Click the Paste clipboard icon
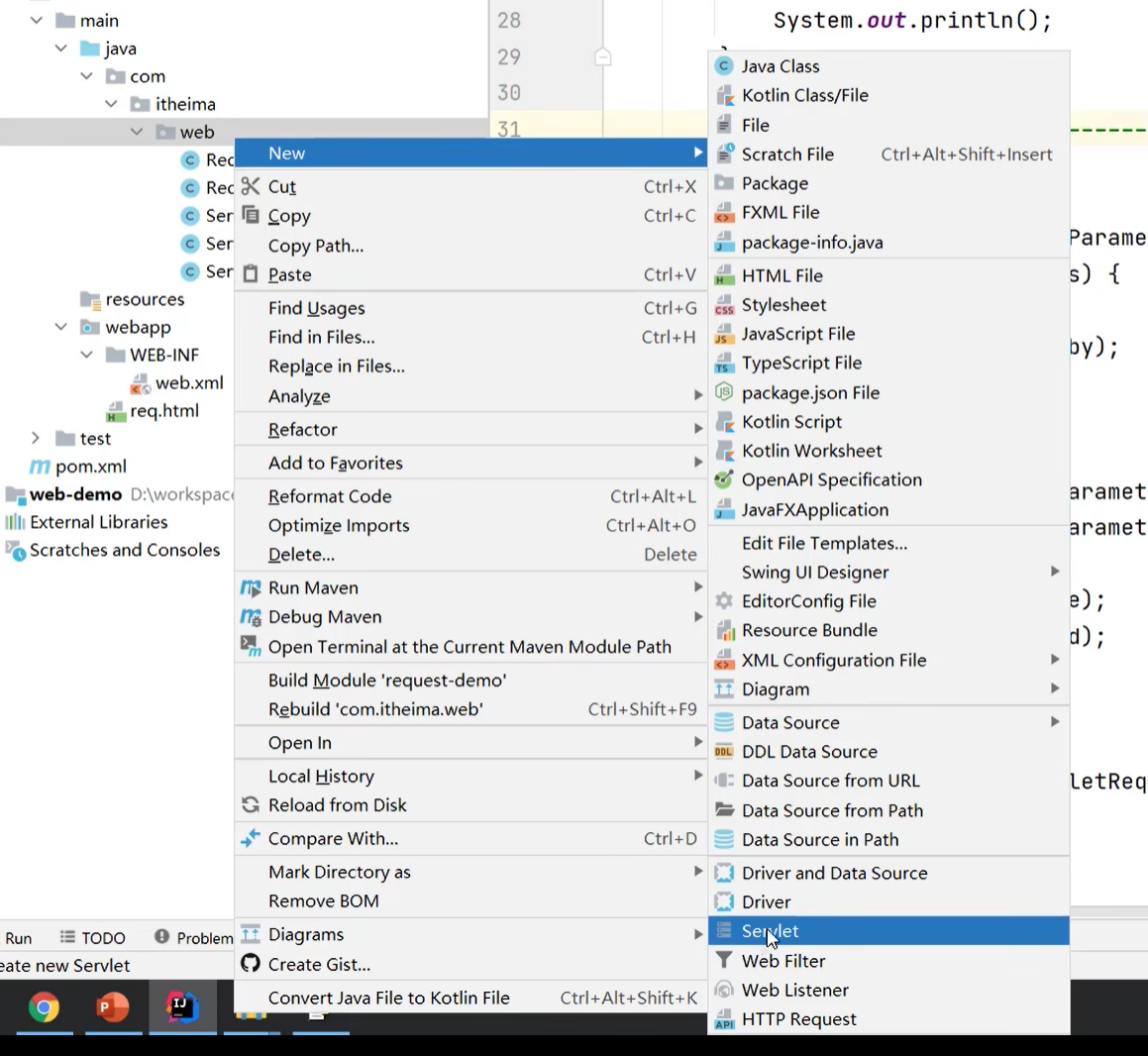Image resolution: width=1148 pixels, height=1056 pixels. pos(251,273)
